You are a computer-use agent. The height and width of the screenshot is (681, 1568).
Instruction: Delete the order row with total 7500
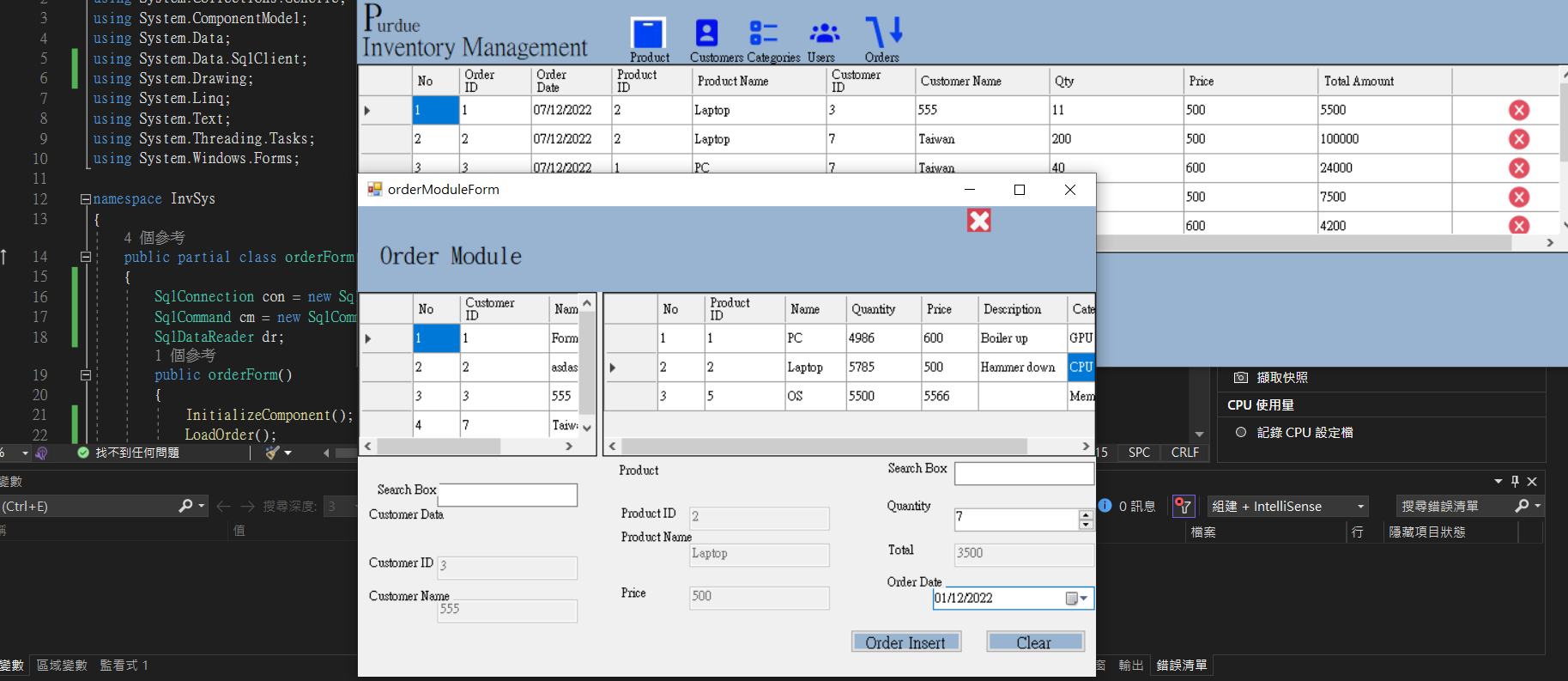pyautogui.click(x=1519, y=198)
